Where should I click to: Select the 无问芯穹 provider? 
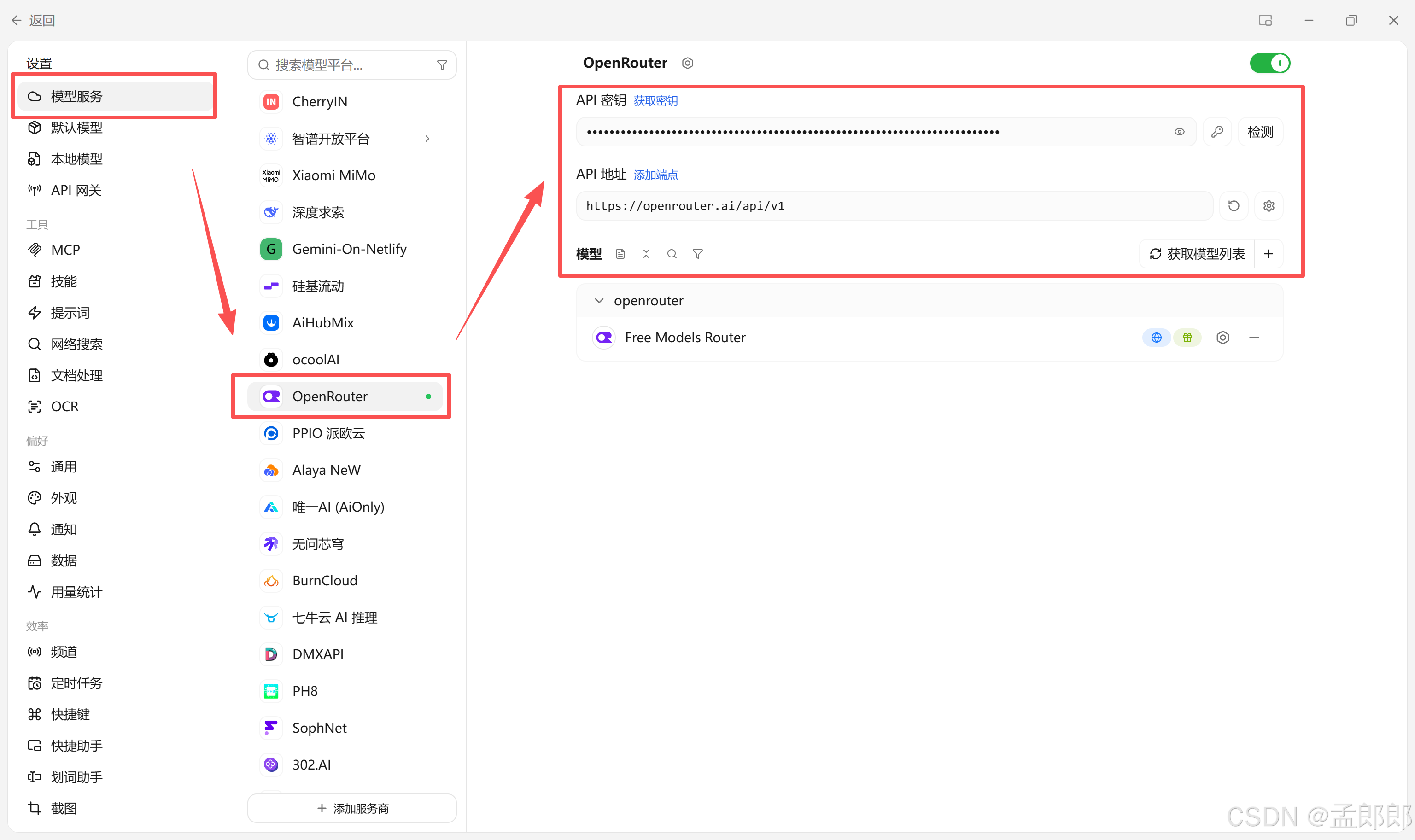(x=345, y=544)
